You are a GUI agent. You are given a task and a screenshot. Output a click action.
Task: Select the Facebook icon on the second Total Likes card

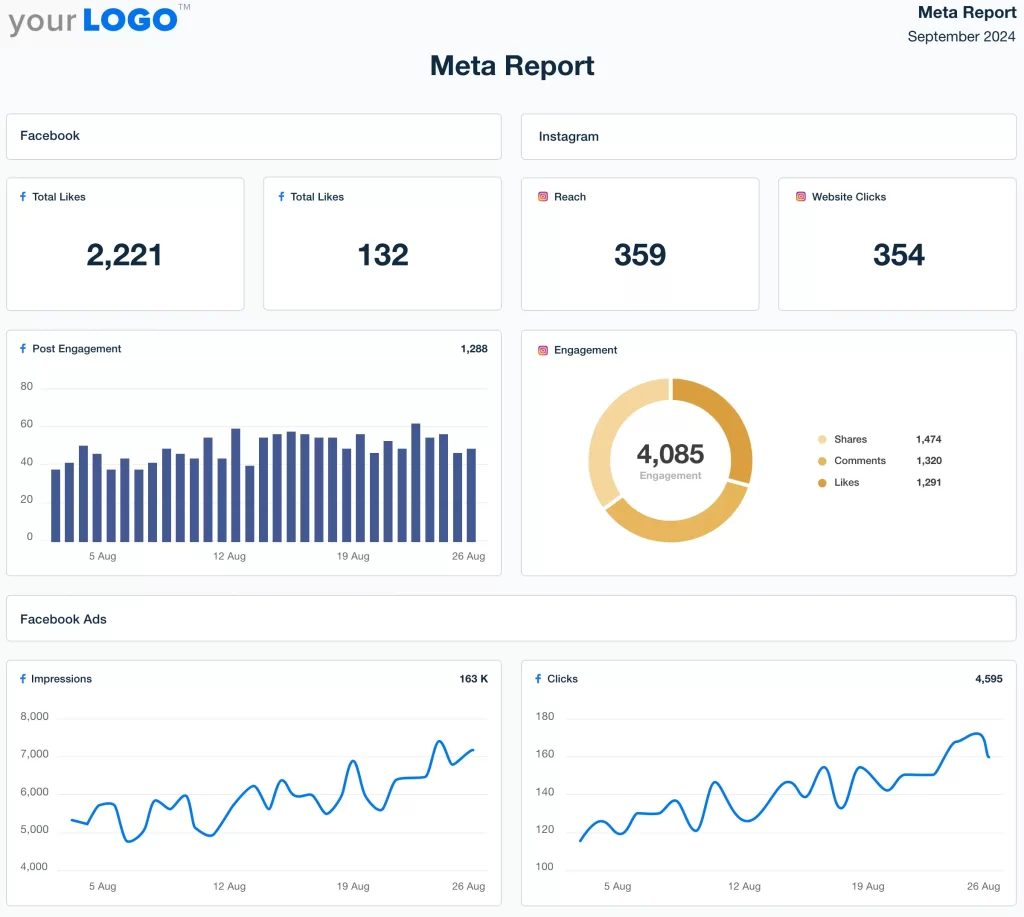point(281,197)
